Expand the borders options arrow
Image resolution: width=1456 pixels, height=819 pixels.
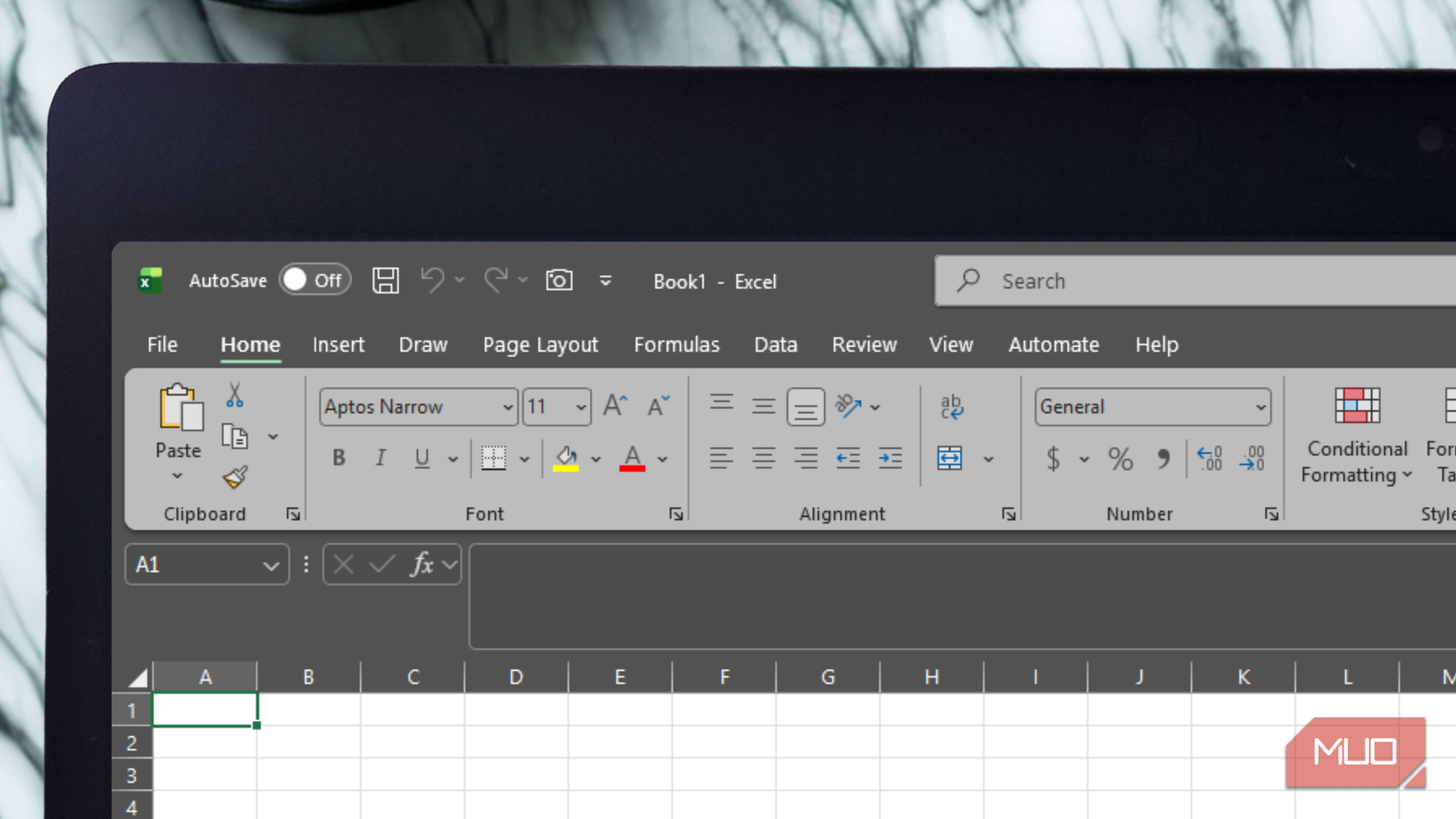tap(524, 460)
